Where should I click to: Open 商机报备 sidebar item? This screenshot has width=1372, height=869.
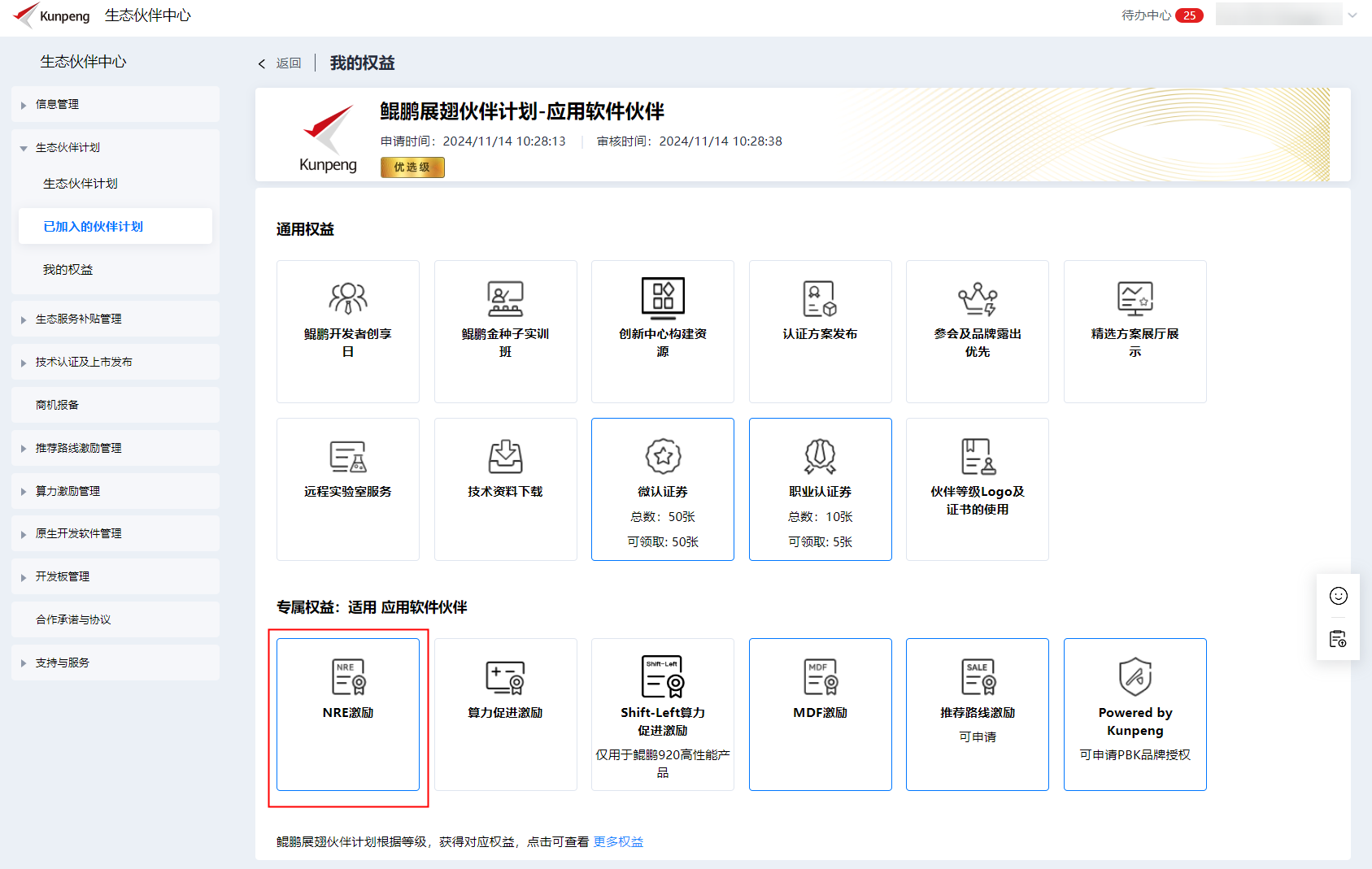(115, 405)
